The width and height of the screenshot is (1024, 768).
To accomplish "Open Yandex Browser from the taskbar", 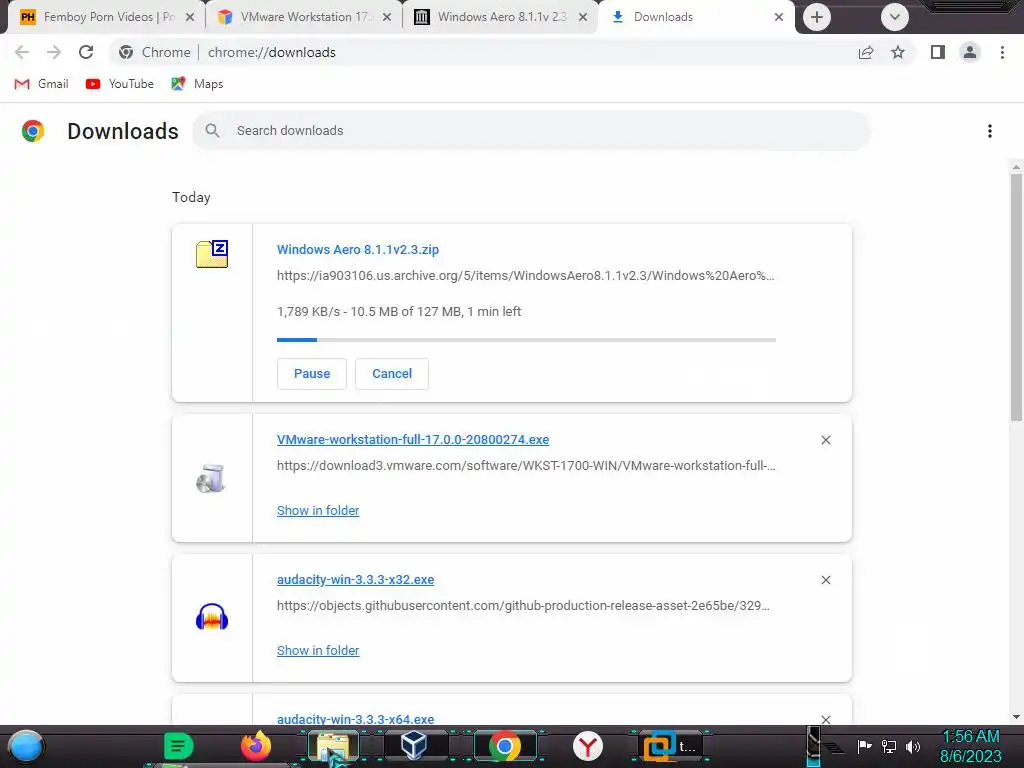I will coord(588,746).
